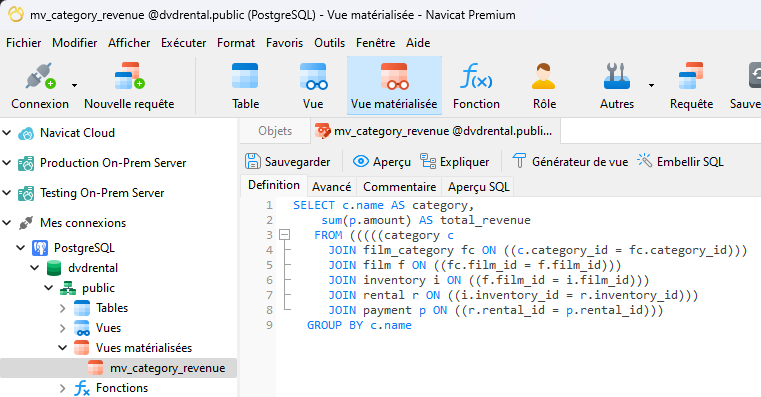Image resolution: width=761 pixels, height=397 pixels.
Task: Expand the Tables node
Action: click(63, 308)
